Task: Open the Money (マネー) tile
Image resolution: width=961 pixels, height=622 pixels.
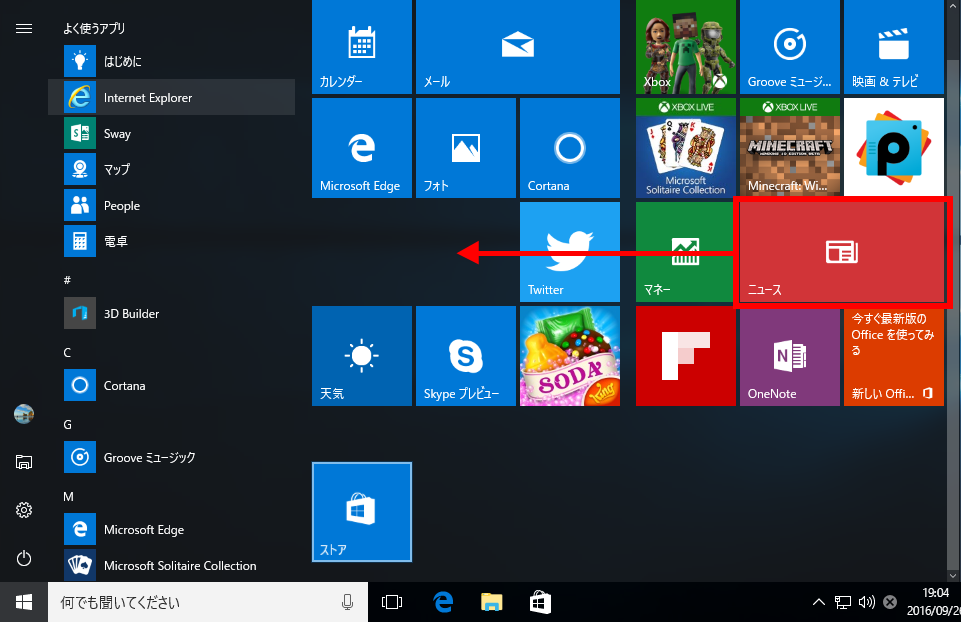Action: 686,252
